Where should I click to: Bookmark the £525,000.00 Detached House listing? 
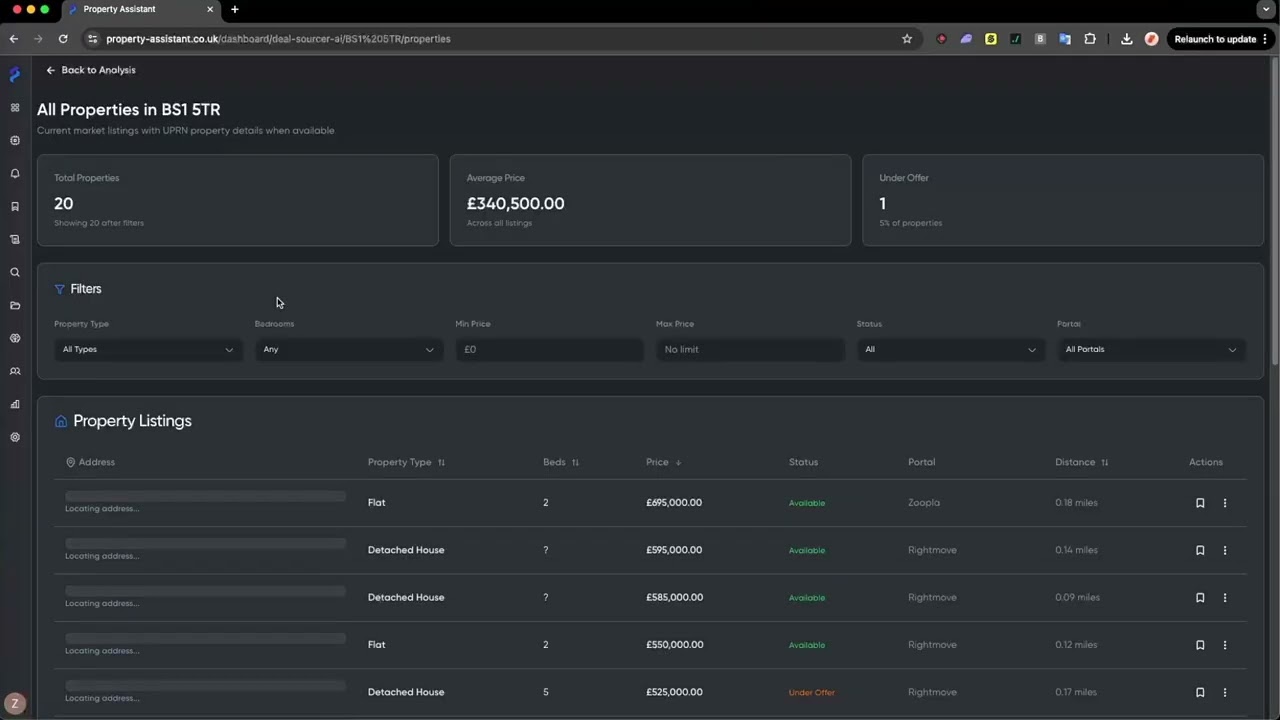[1200, 692]
